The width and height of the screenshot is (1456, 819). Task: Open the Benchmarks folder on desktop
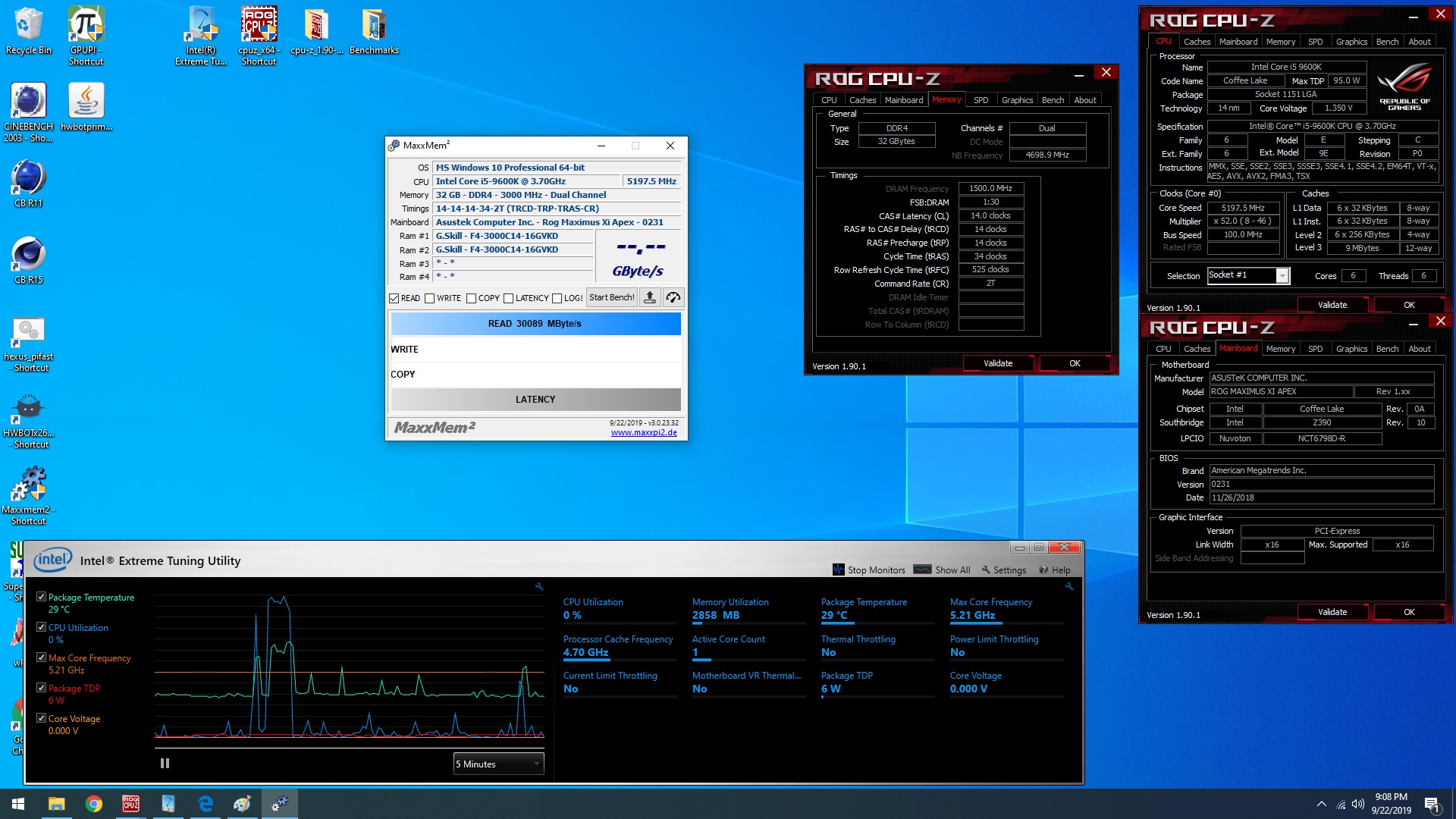pyautogui.click(x=374, y=31)
